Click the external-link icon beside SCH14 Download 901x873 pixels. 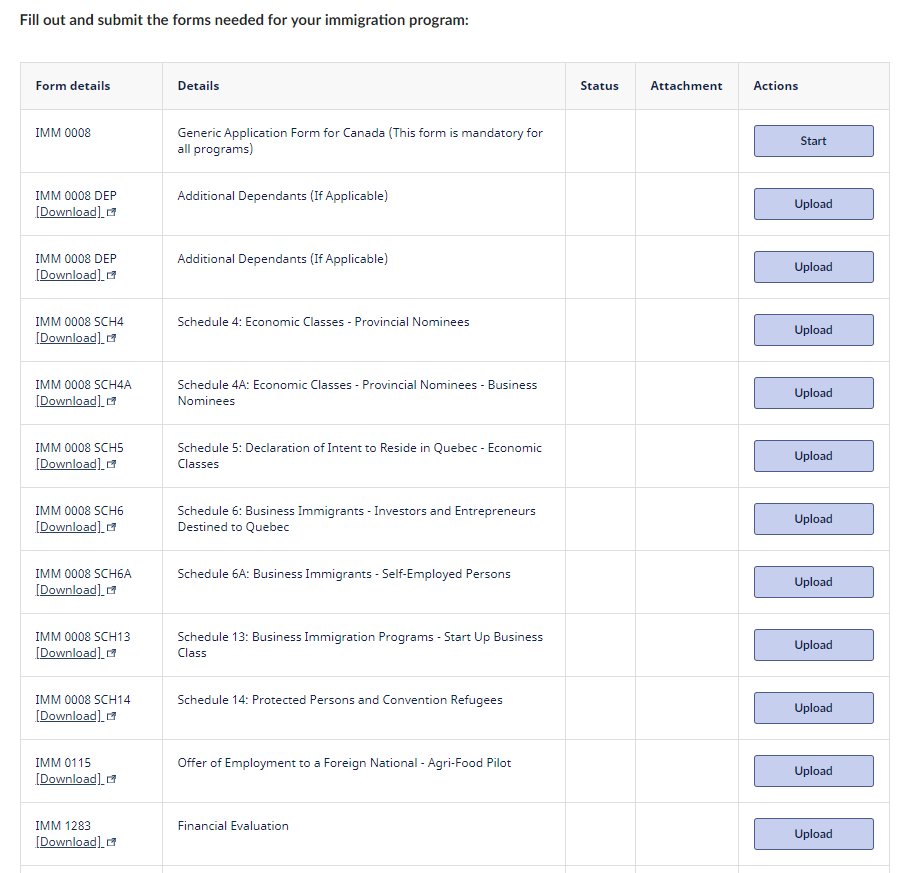click(111, 717)
